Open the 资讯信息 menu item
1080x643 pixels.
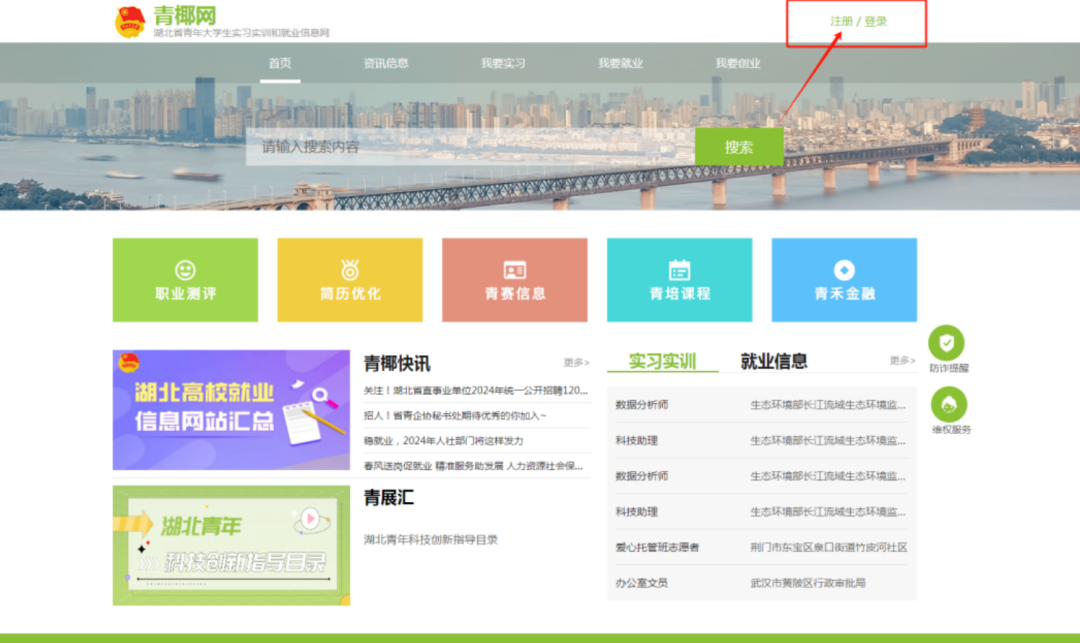(386, 63)
